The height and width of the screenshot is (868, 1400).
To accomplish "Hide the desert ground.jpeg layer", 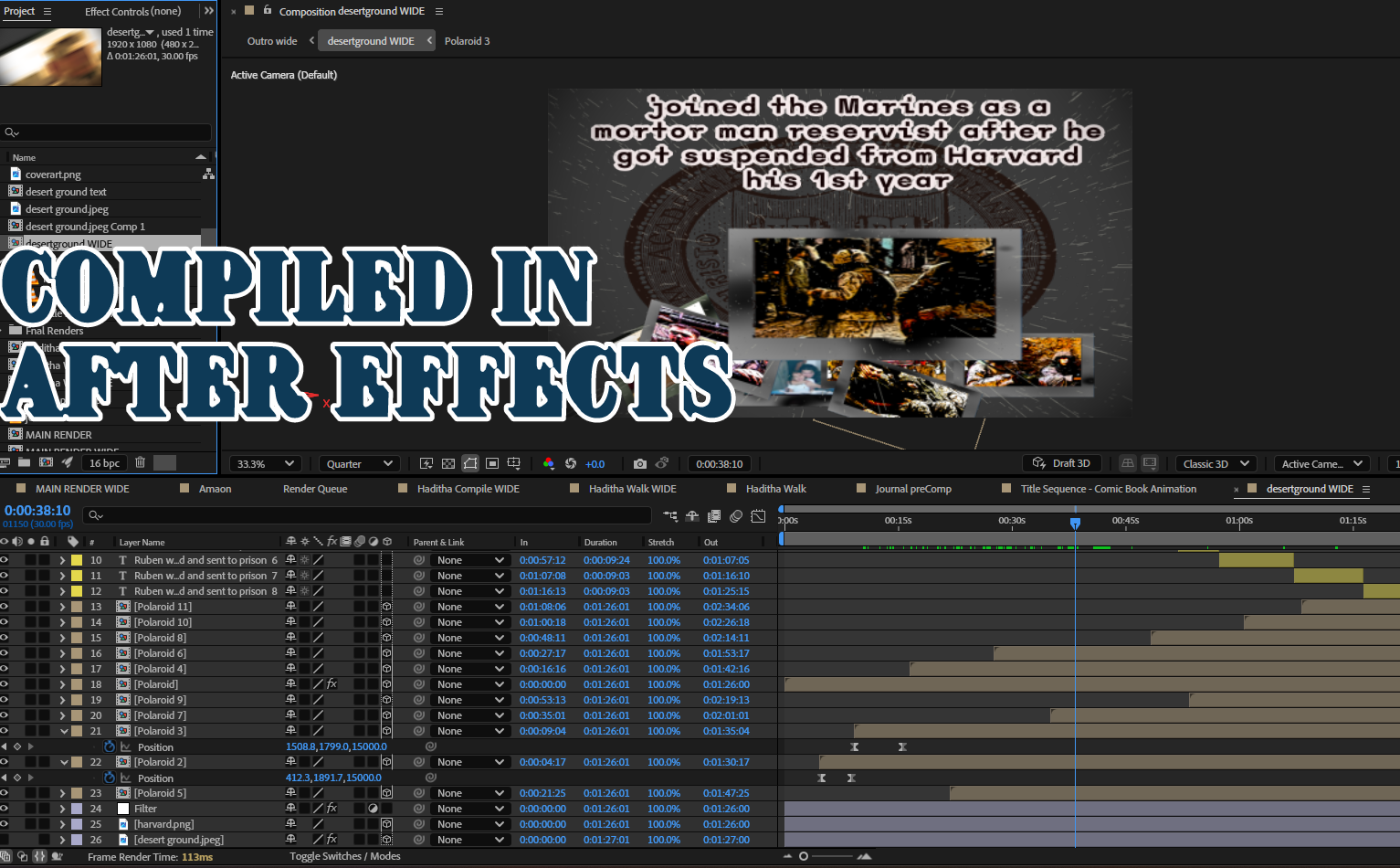I will click(x=5, y=840).
